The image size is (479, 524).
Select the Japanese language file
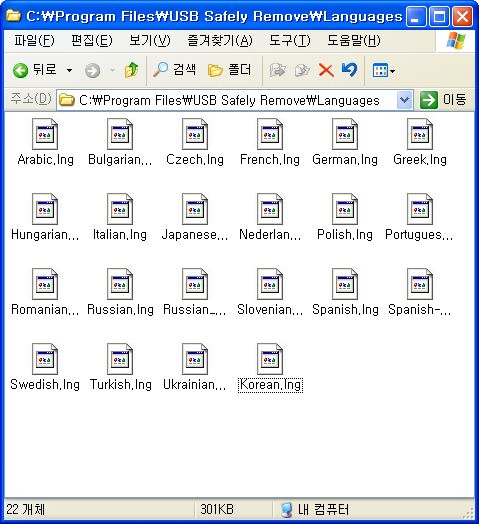point(195,217)
